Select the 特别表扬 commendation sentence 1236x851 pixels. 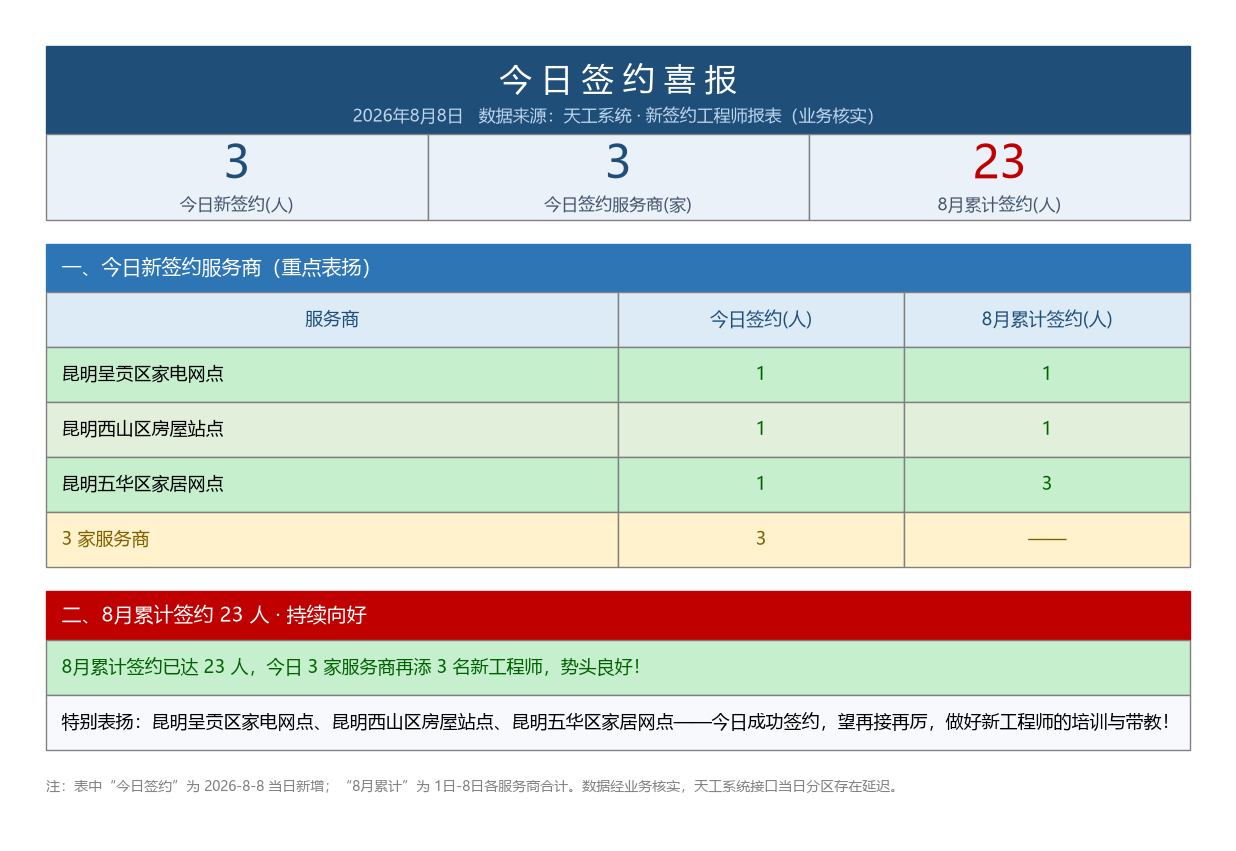click(615, 722)
